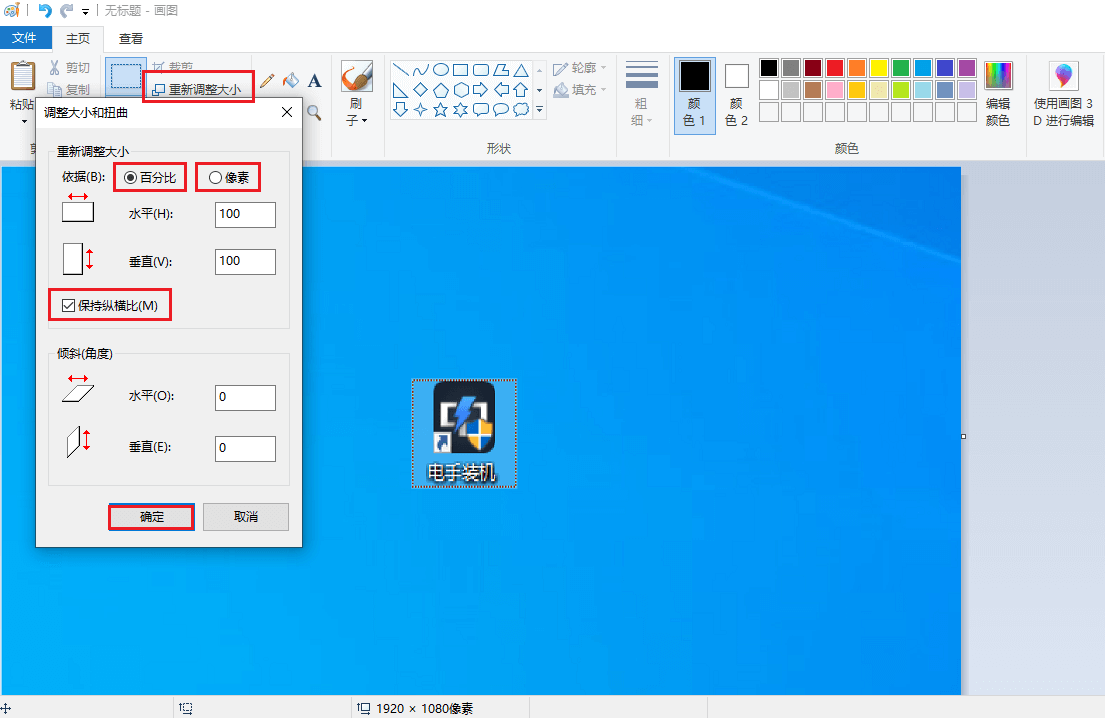The width and height of the screenshot is (1105, 718).
Task: Open the 文件 (File) menu
Action: tap(25, 39)
